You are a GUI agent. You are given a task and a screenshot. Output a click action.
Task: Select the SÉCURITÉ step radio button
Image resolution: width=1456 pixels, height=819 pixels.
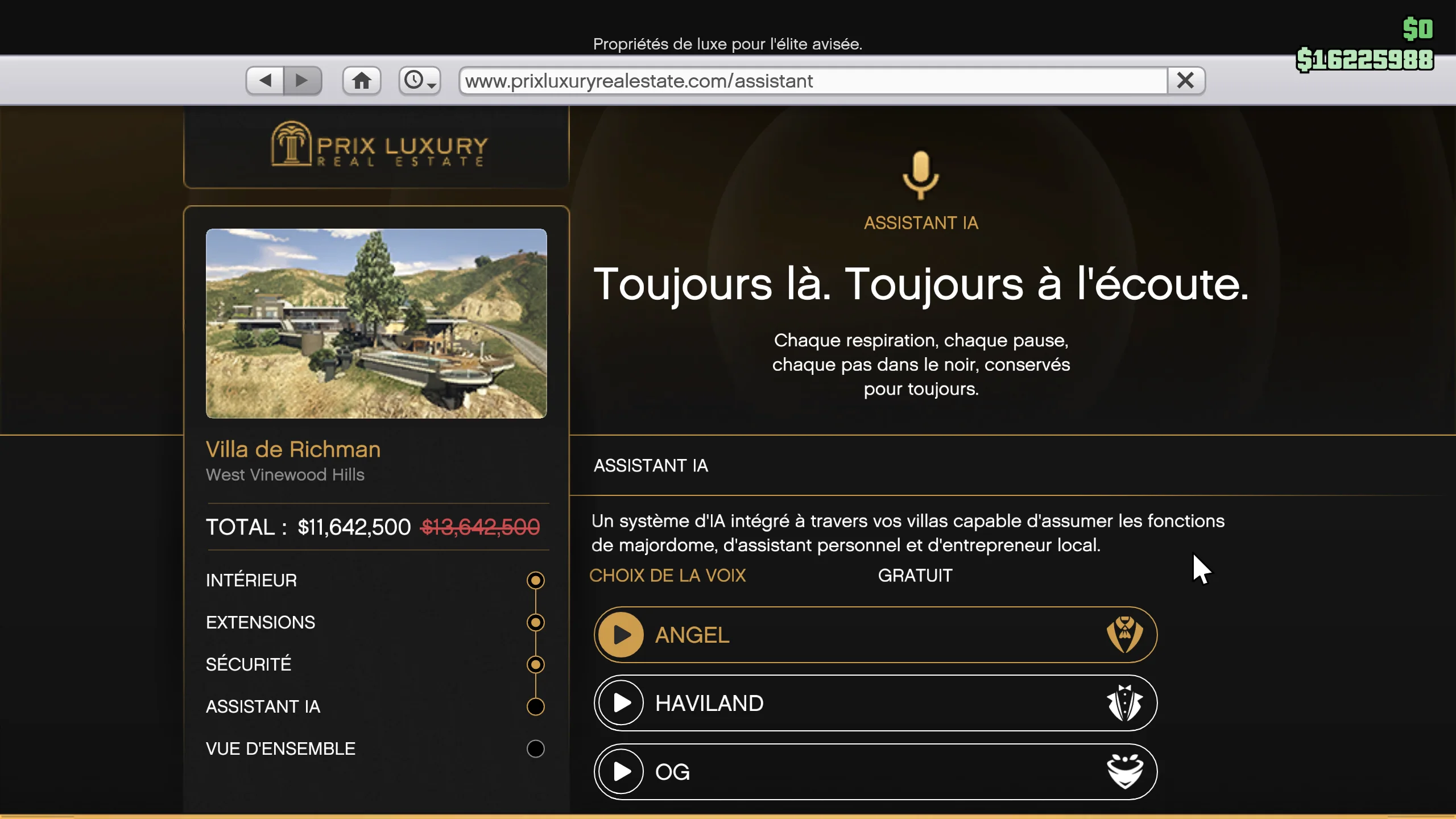(x=535, y=664)
